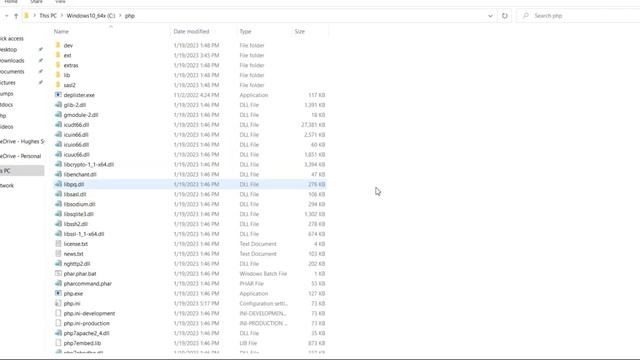This screenshot has width=640, height=360.
Task: Sort files by Name column header
Action: (61, 31)
